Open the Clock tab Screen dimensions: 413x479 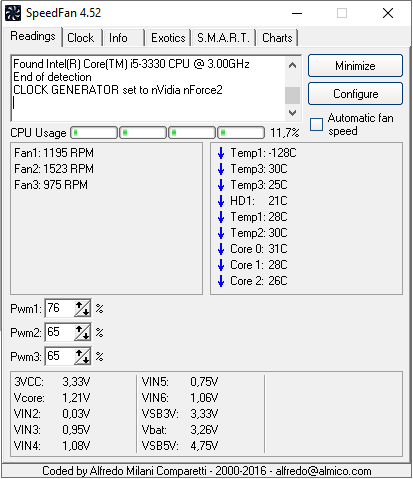click(x=81, y=38)
